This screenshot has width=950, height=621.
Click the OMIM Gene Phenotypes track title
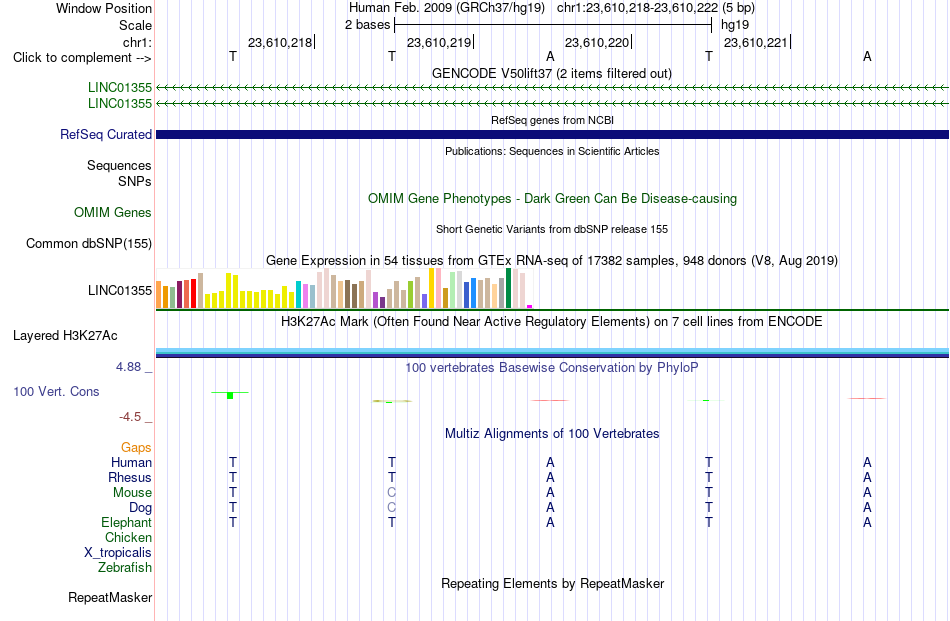[552, 199]
